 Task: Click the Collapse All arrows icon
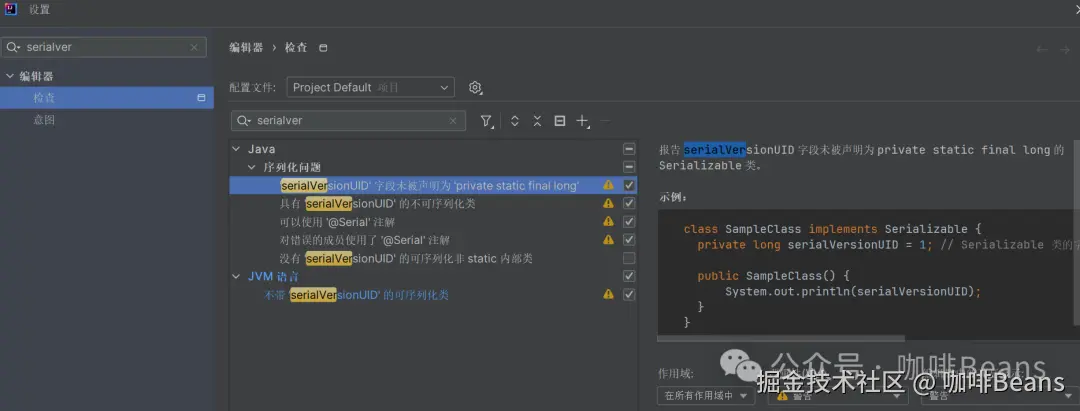537,121
